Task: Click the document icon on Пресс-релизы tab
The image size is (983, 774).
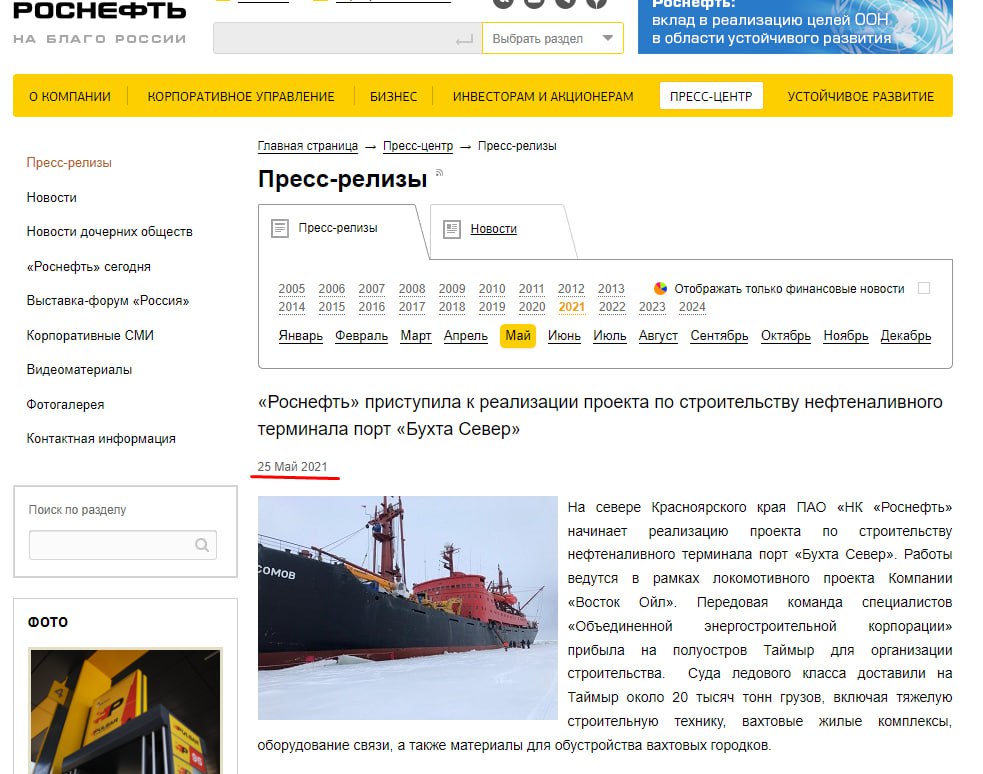Action: 280,228
